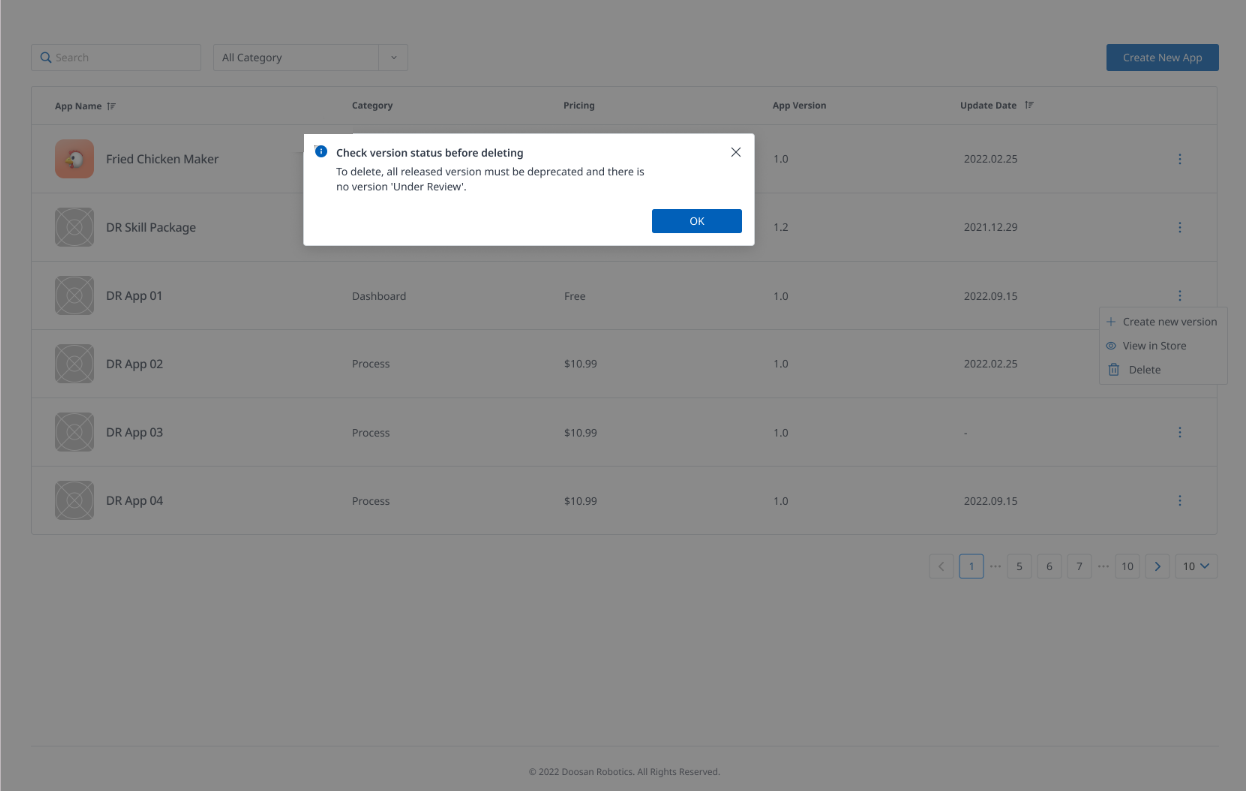Choose View in Store menu option

tap(1154, 346)
